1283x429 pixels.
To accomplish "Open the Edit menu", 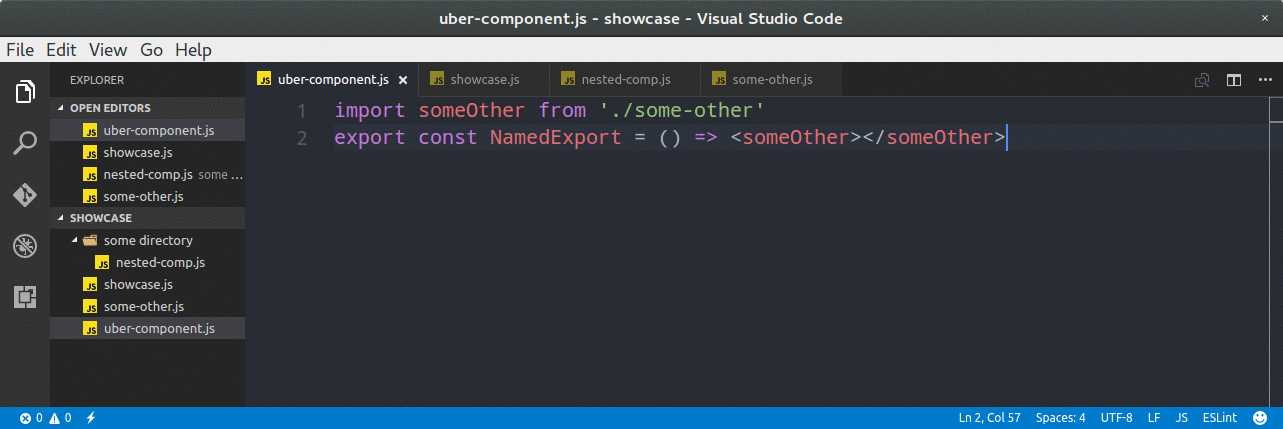I will pos(61,50).
